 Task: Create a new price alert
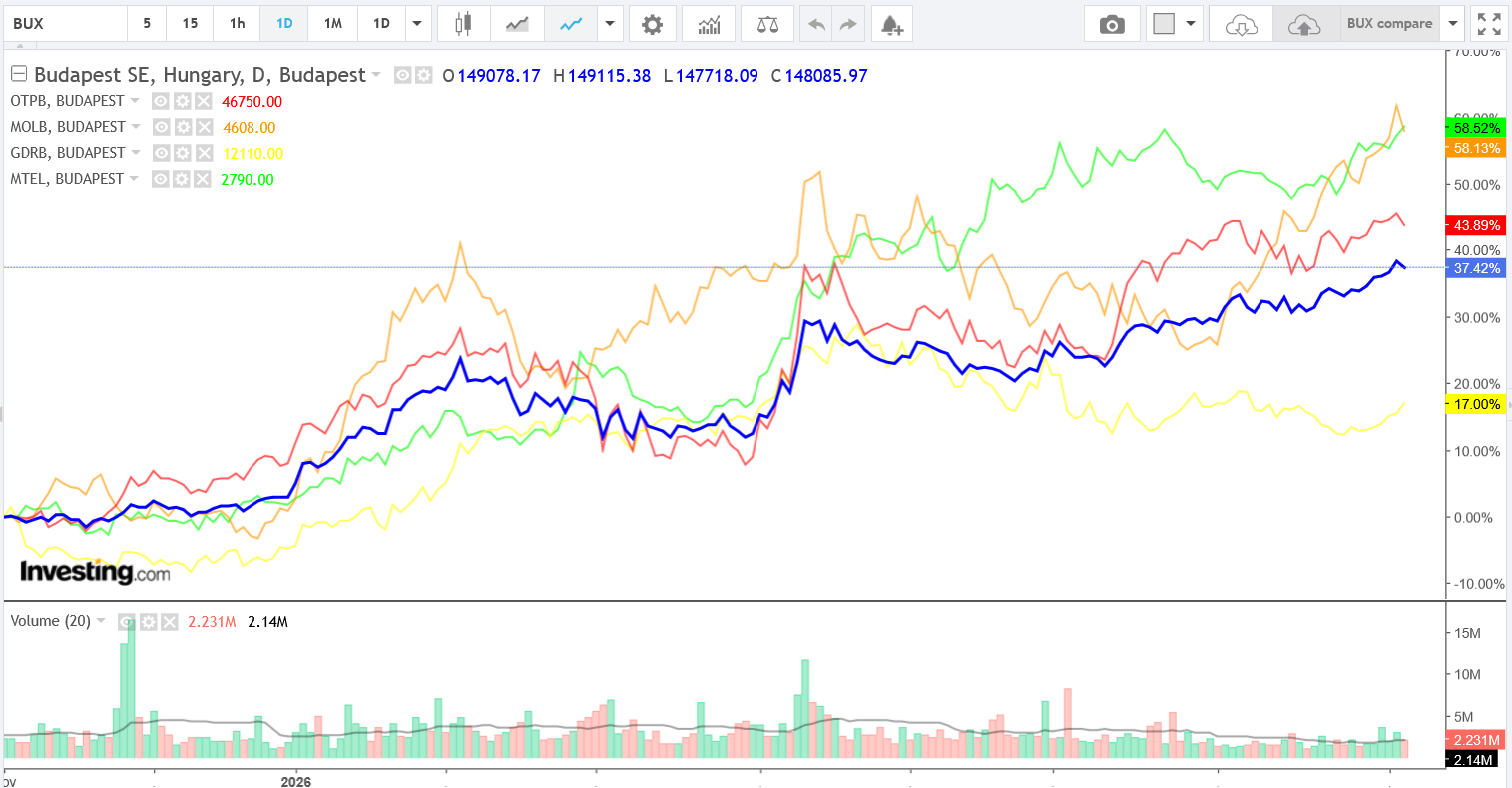[x=892, y=24]
